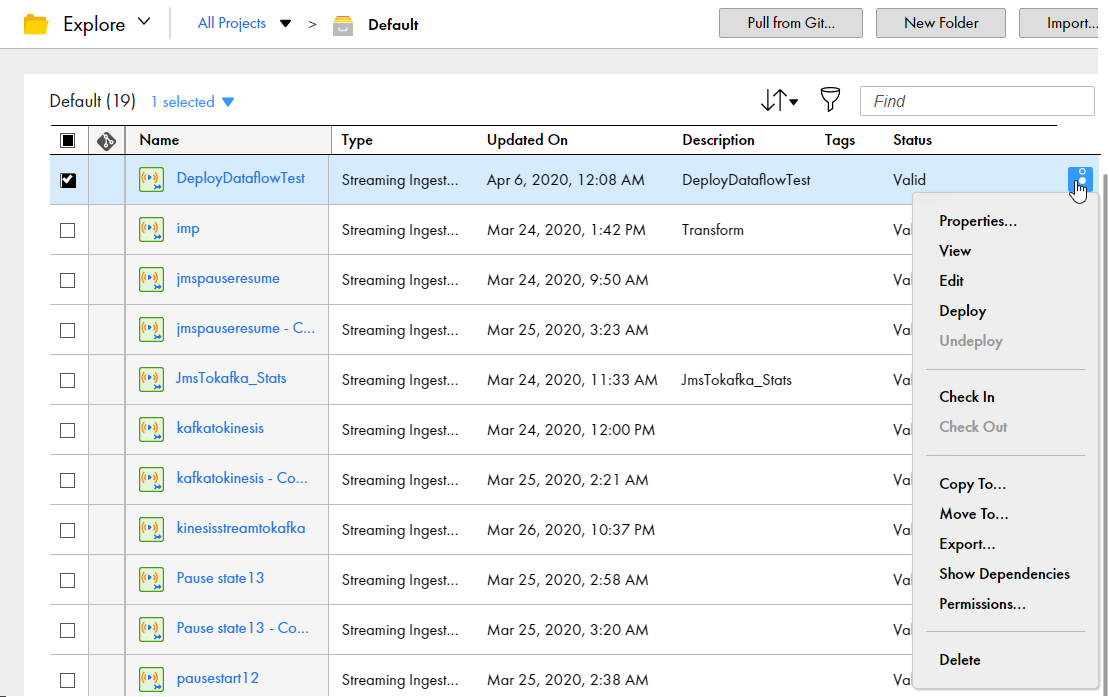Check the JmsTokafka_Stats row checkbox
This screenshot has height=697, width=1109.
tap(67, 380)
